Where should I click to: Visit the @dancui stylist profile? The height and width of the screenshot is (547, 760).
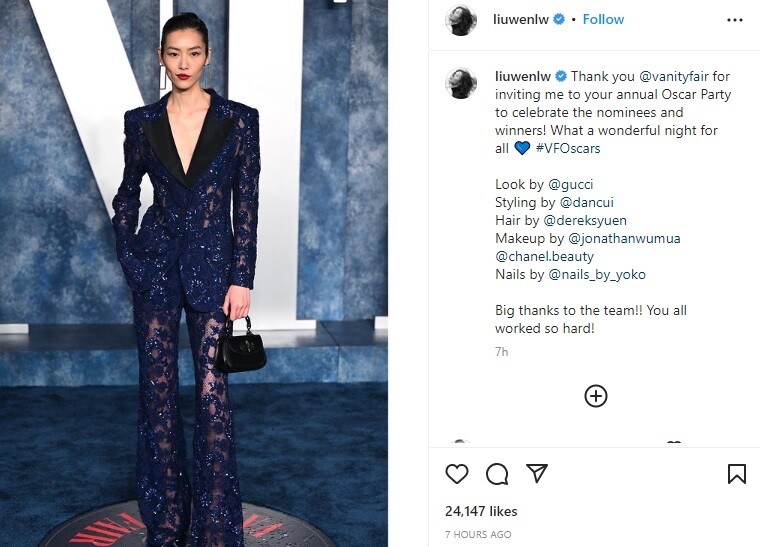[x=586, y=202]
